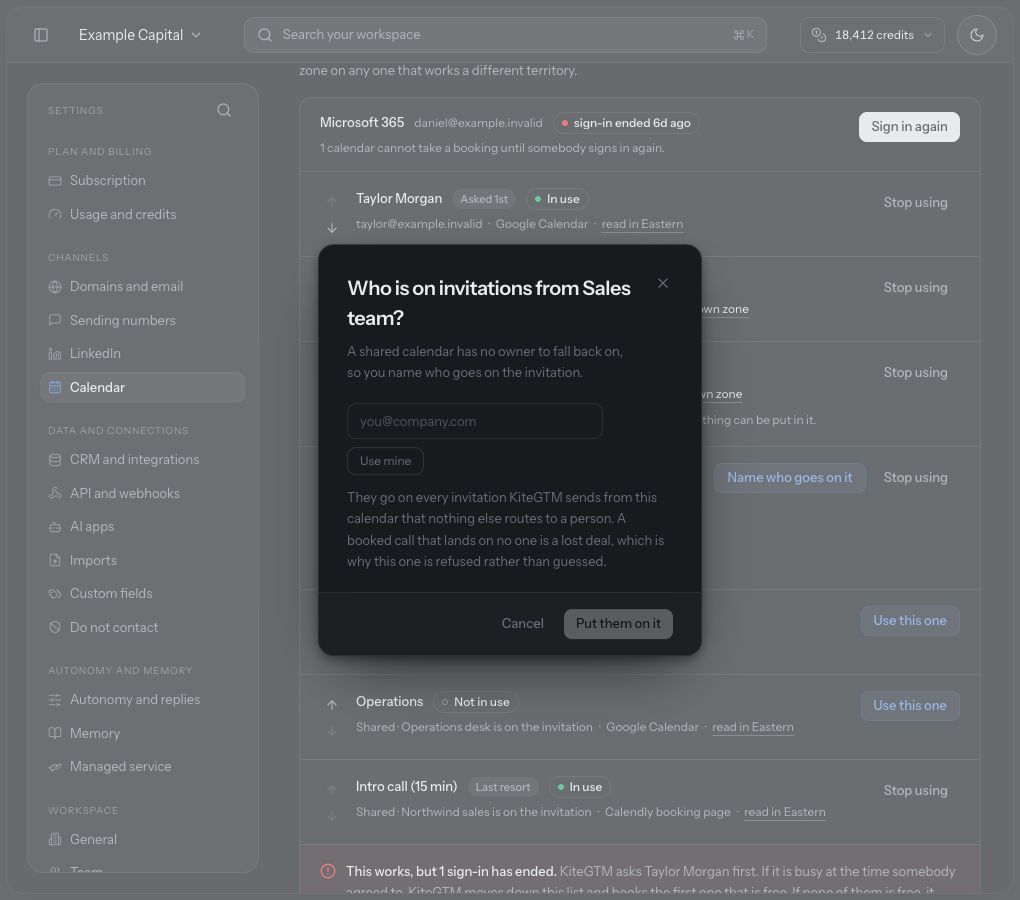Click the you@company.com email field

click(475, 421)
